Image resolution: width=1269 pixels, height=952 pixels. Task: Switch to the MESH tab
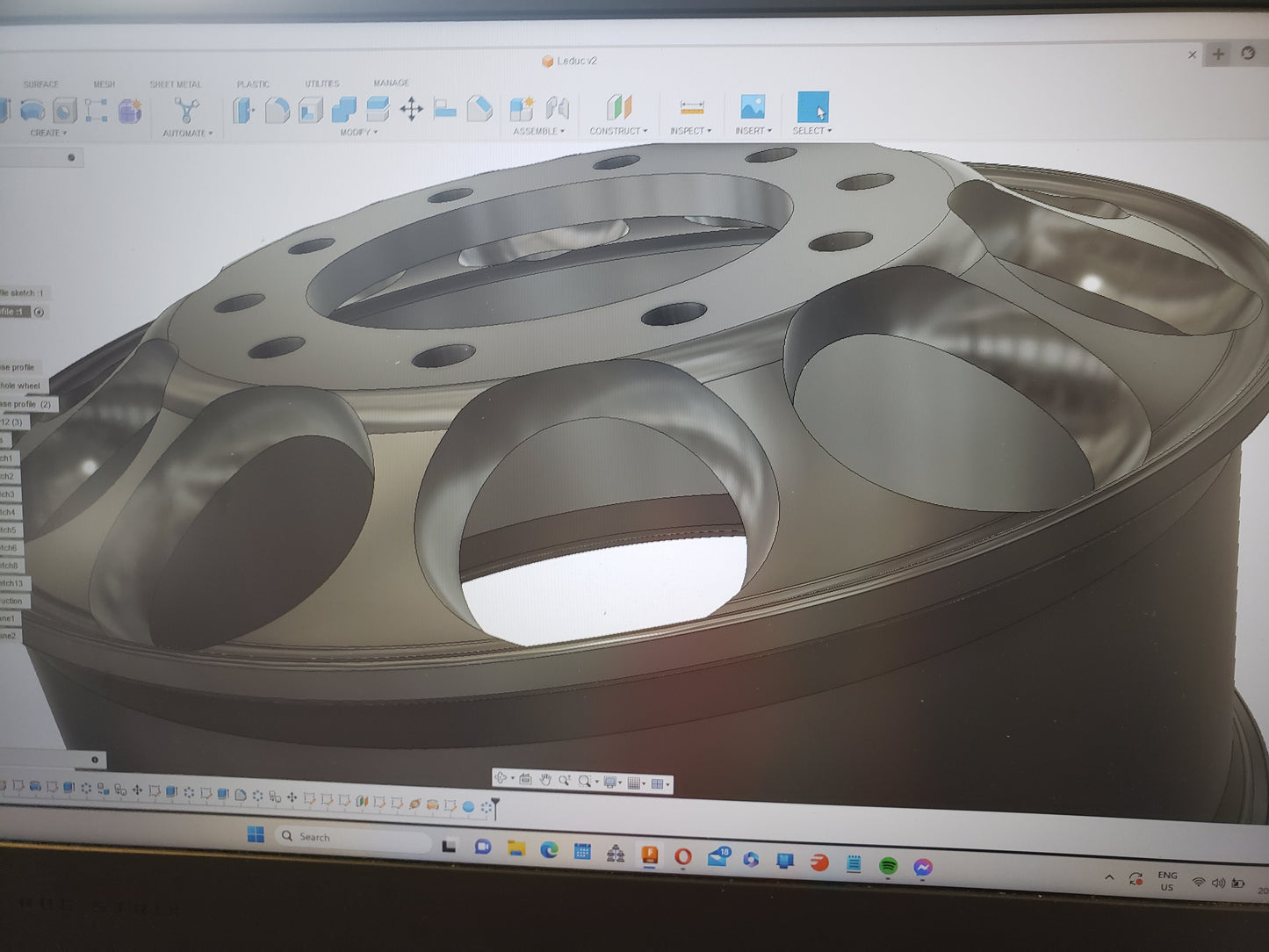click(x=104, y=84)
